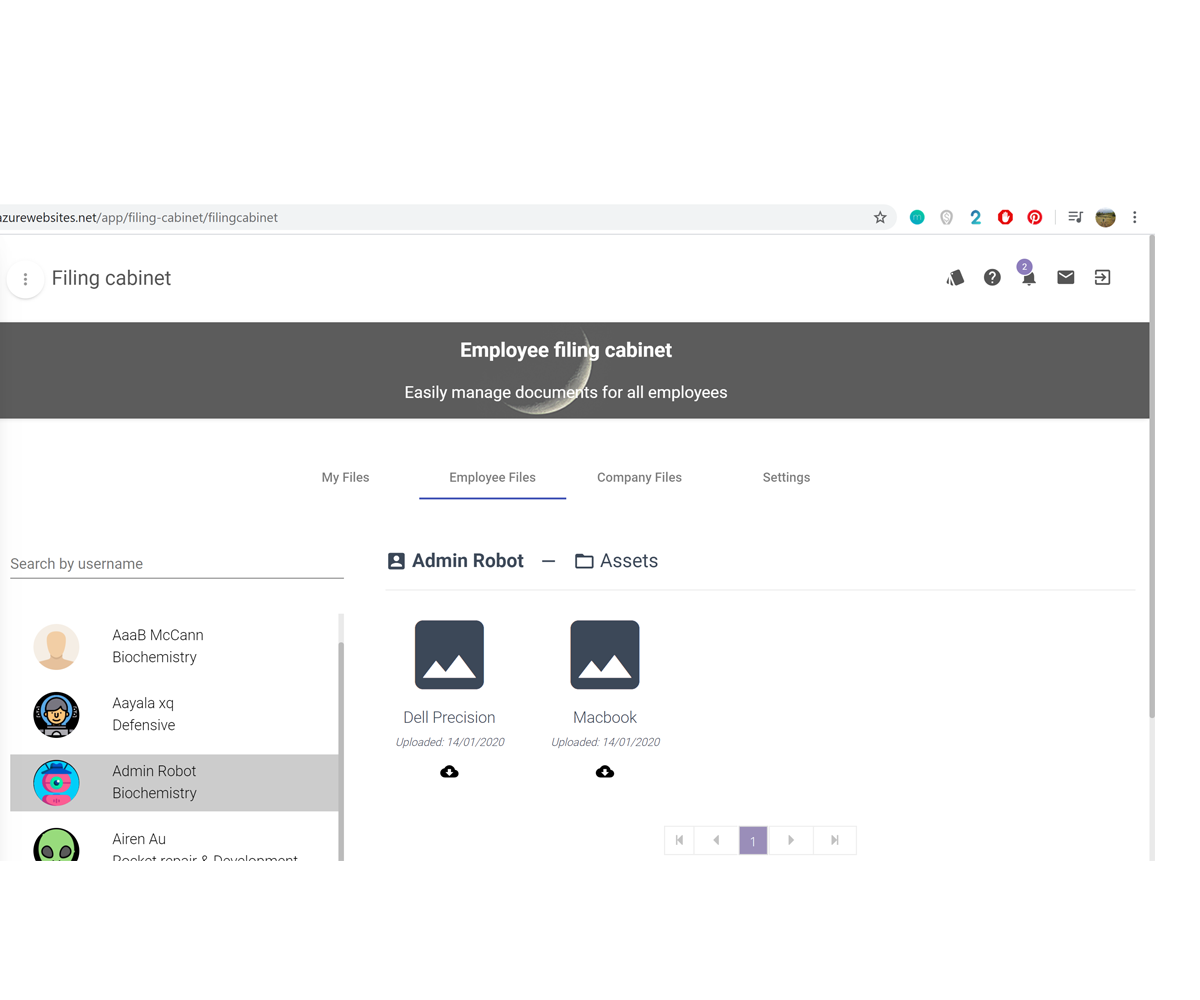Download the Dell Precision file
Image resolution: width=1200 pixels, height=1000 pixels.
pyautogui.click(x=449, y=772)
